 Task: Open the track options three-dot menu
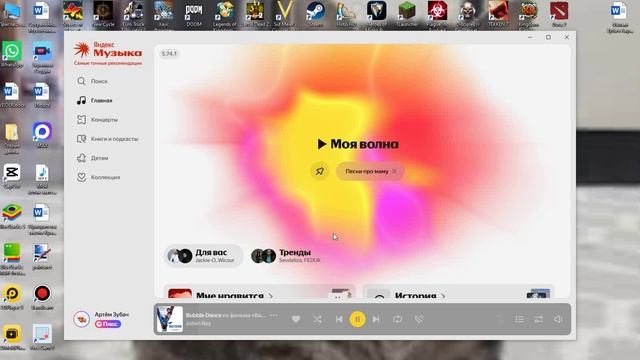(x=273, y=316)
